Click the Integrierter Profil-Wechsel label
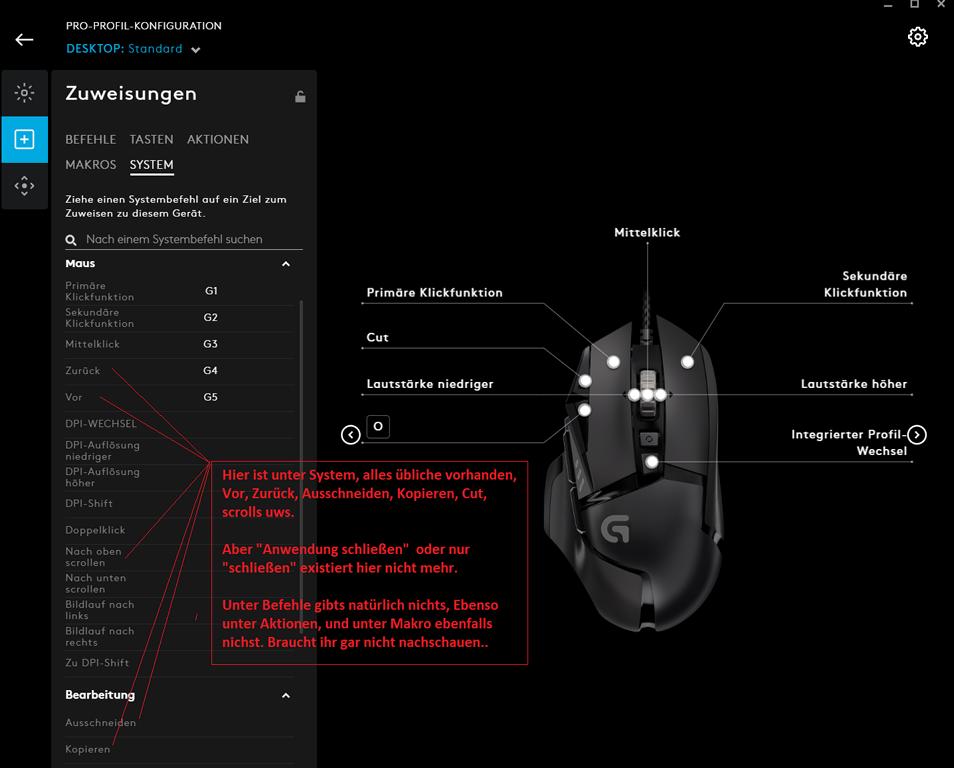 pyautogui.click(x=849, y=442)
